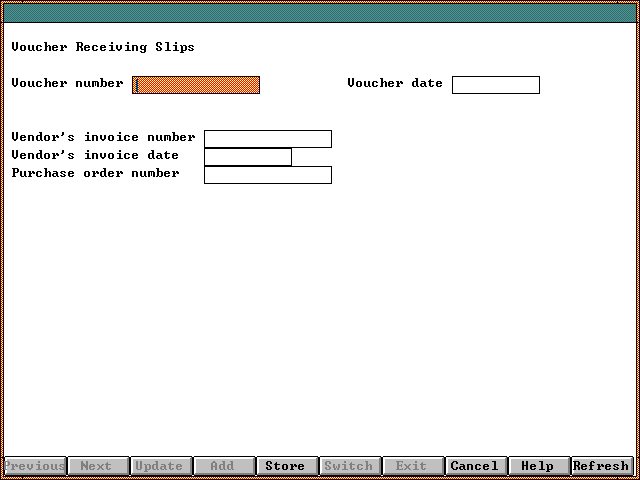Viewport: 640px width, 480px height.
Task: Click the Voucher Receiving Slips heading
Action: (103, 47)
